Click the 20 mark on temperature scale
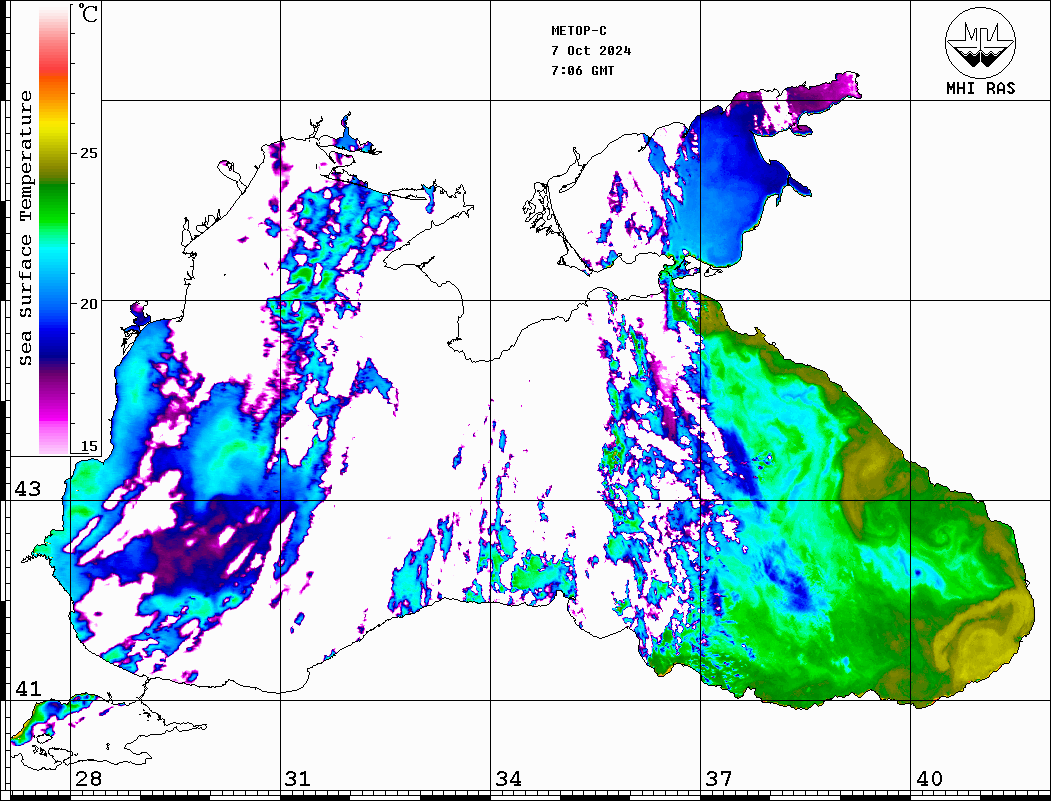 point(89,303)
